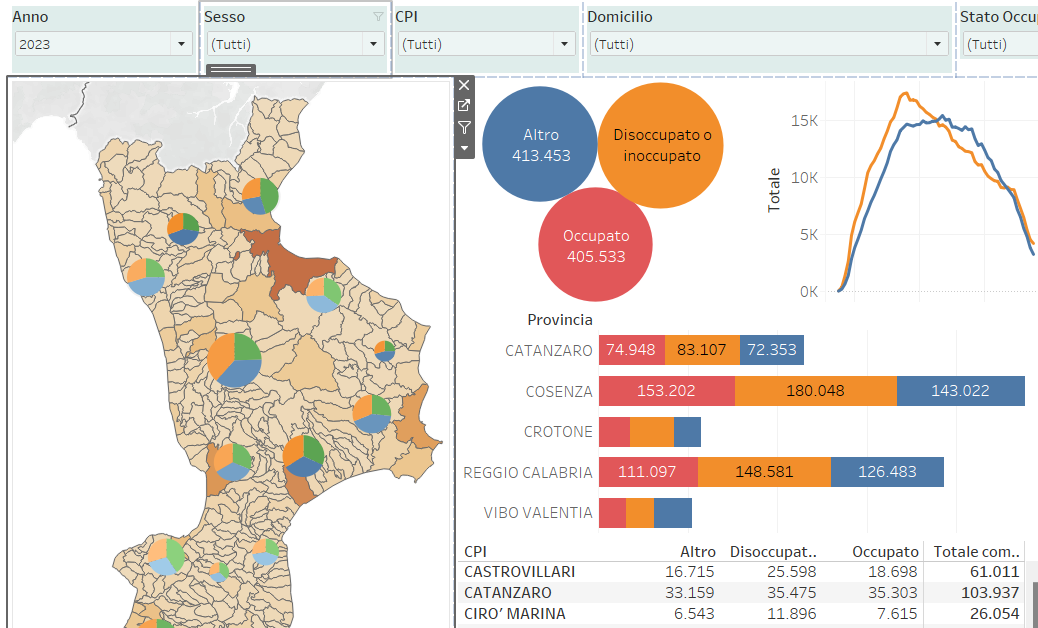Pick Reggio Calabria's red 111.097 segment
The height and width of the screenshot is (628, 1038).
[648, 472]
